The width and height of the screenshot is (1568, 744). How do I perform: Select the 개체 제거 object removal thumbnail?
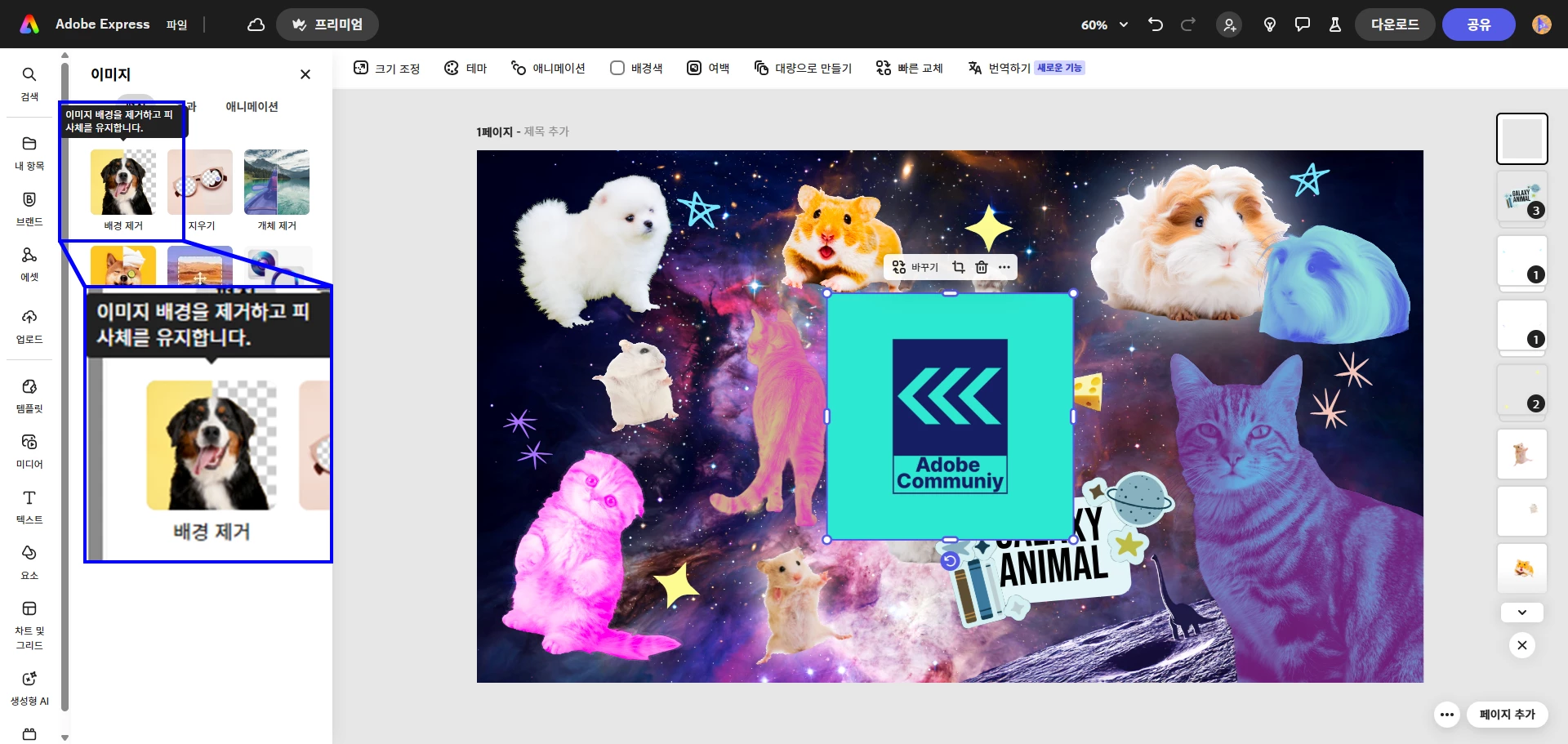277,182
